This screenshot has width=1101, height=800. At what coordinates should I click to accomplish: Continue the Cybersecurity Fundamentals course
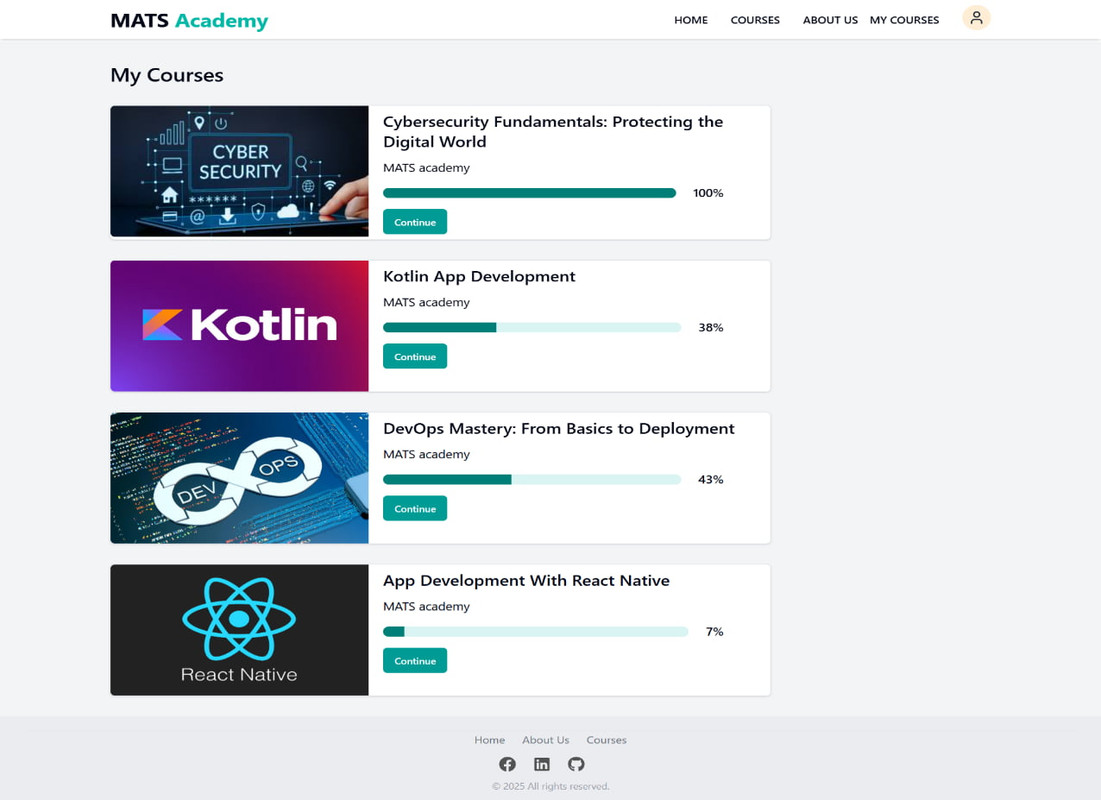click(415, 222)
